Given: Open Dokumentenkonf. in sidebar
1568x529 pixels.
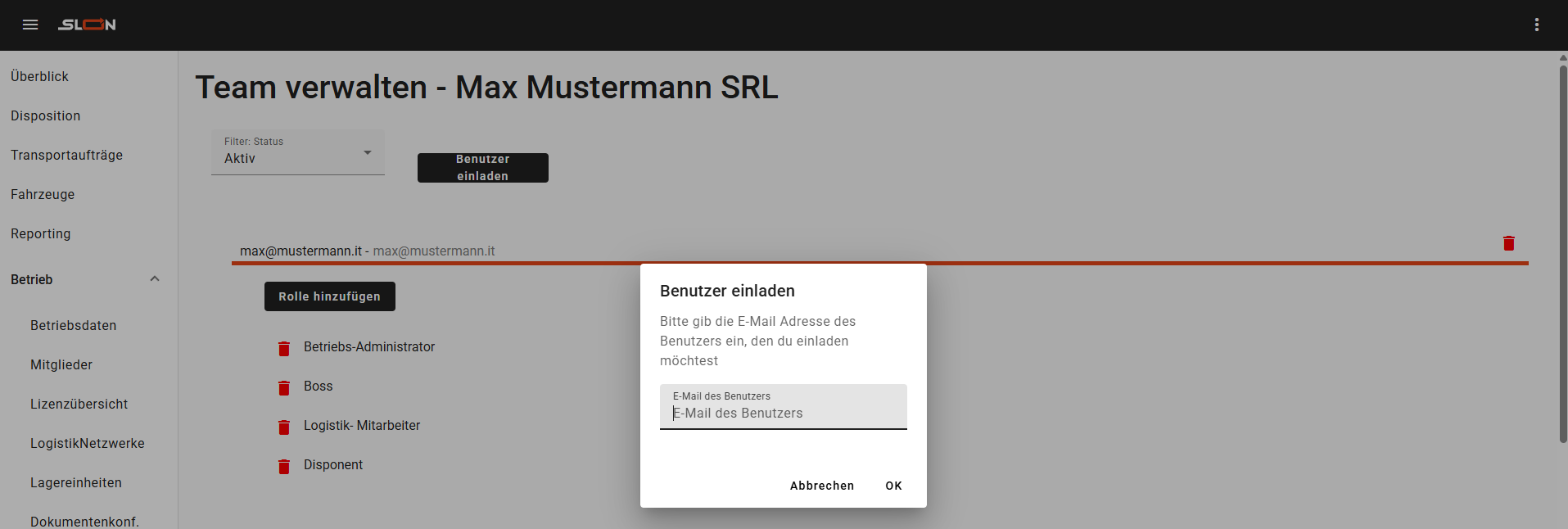Looking at the screenshot, I should [x=85, y=522].
